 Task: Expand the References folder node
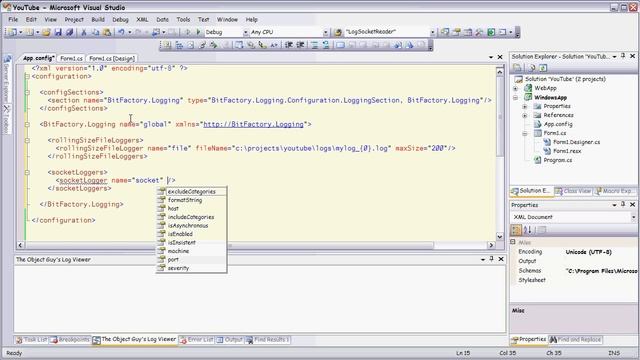[525, 116]
